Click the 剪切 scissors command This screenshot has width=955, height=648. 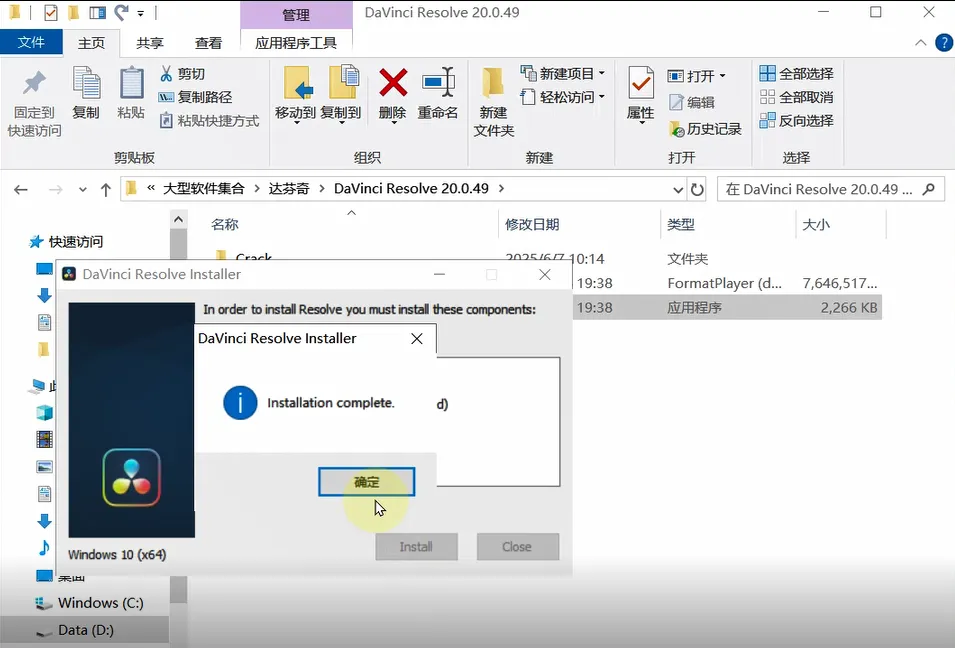[x=182, y=74]
